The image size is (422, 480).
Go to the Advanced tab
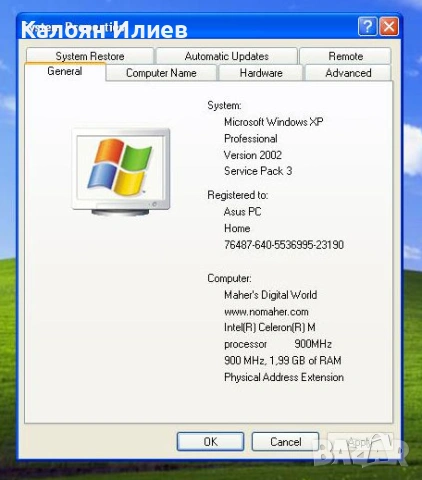pyautogui.click(x=348, y=73)
